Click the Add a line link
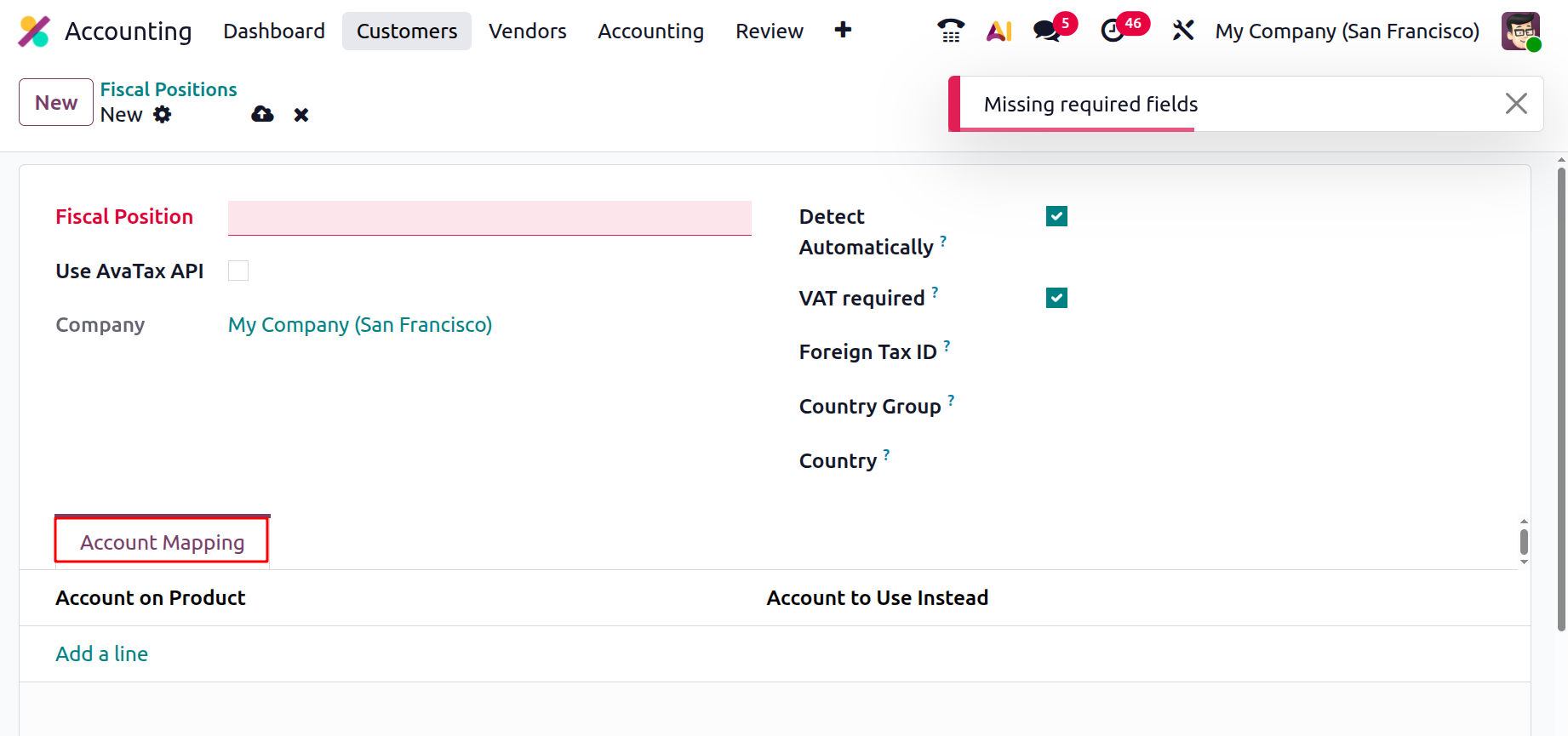The width and height of the screenshot is (1568, 736). click(102, 653)
